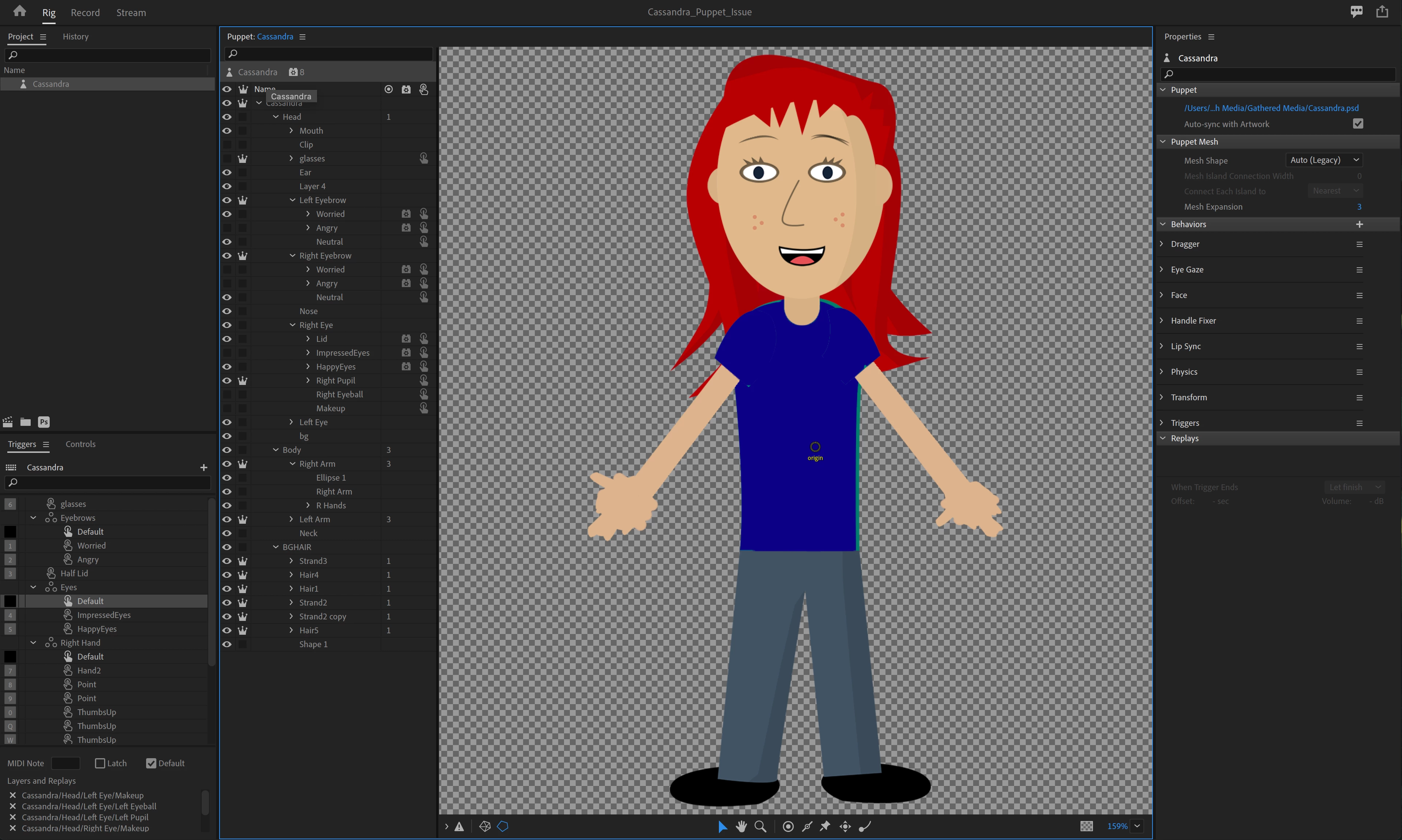The height and width of the screenshot is (840, 1402).
Task: Hide the Nose layer visibility
Action: pos(227,311)
